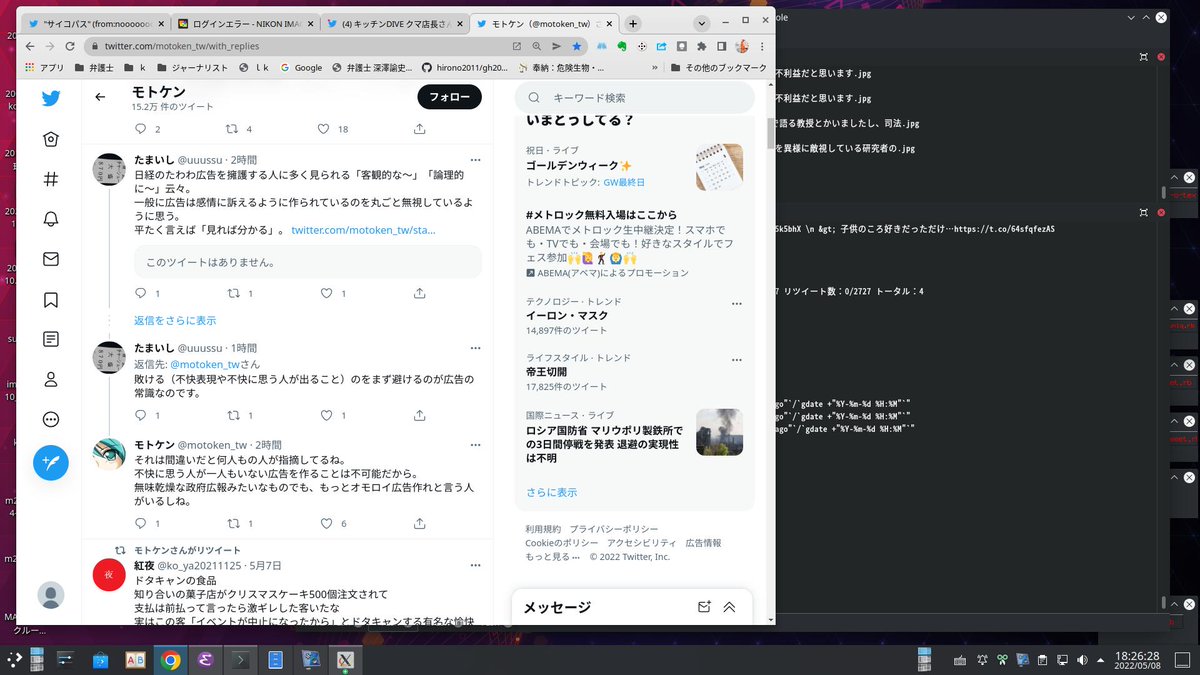
Task: Open the @motoken_tw mention link
Action: tap(203, 364)
